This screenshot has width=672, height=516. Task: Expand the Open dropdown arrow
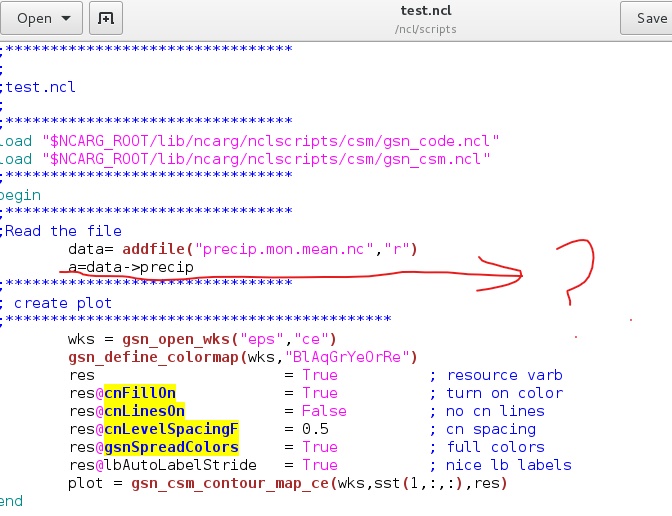(67, 18)
